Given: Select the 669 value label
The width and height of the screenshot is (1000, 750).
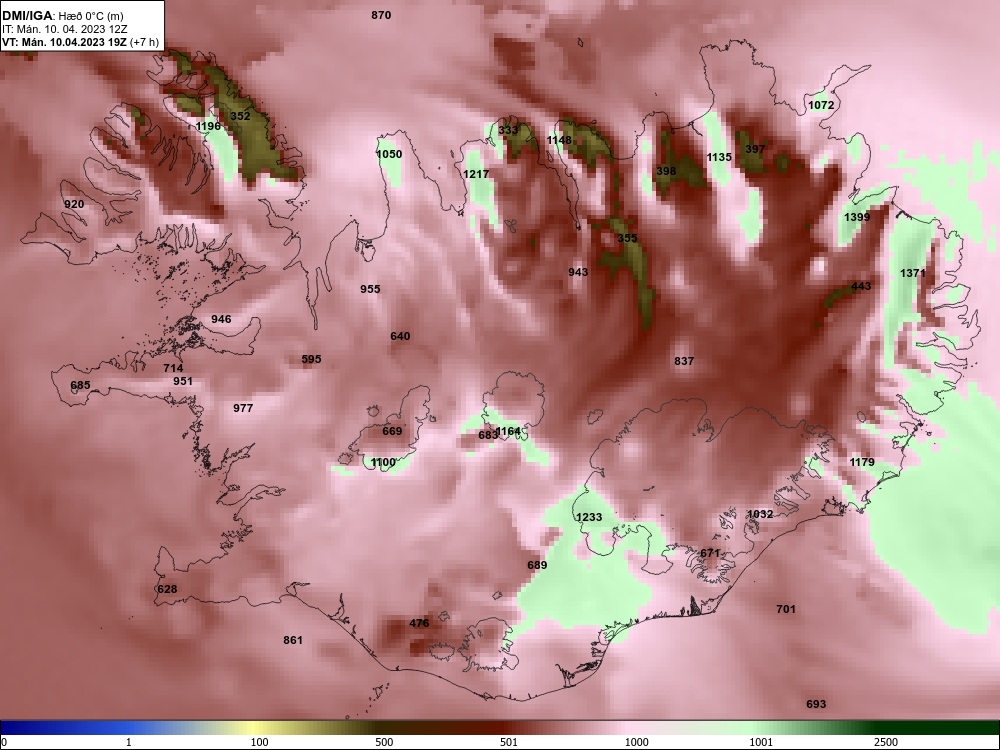Looking at the screenshot, I should click(x=392, y=431).
